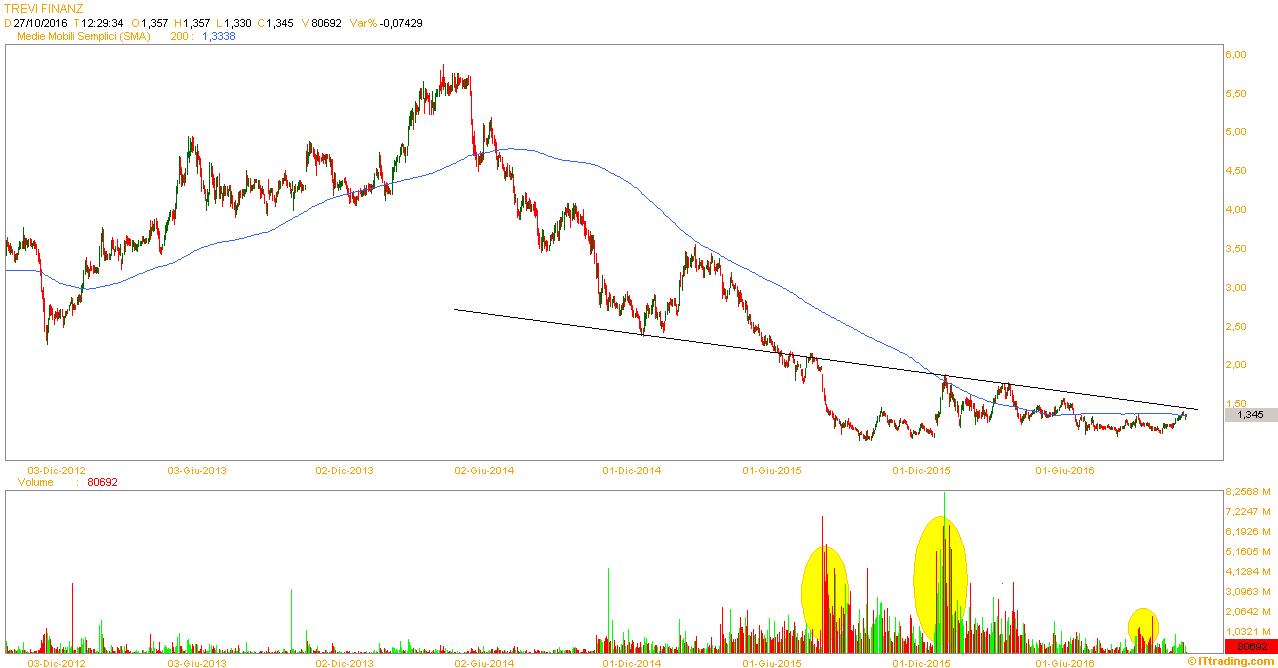1278x668 pixels.
Task: Click the TREVI FINANZ chart title
Action: tap(44, 8)
